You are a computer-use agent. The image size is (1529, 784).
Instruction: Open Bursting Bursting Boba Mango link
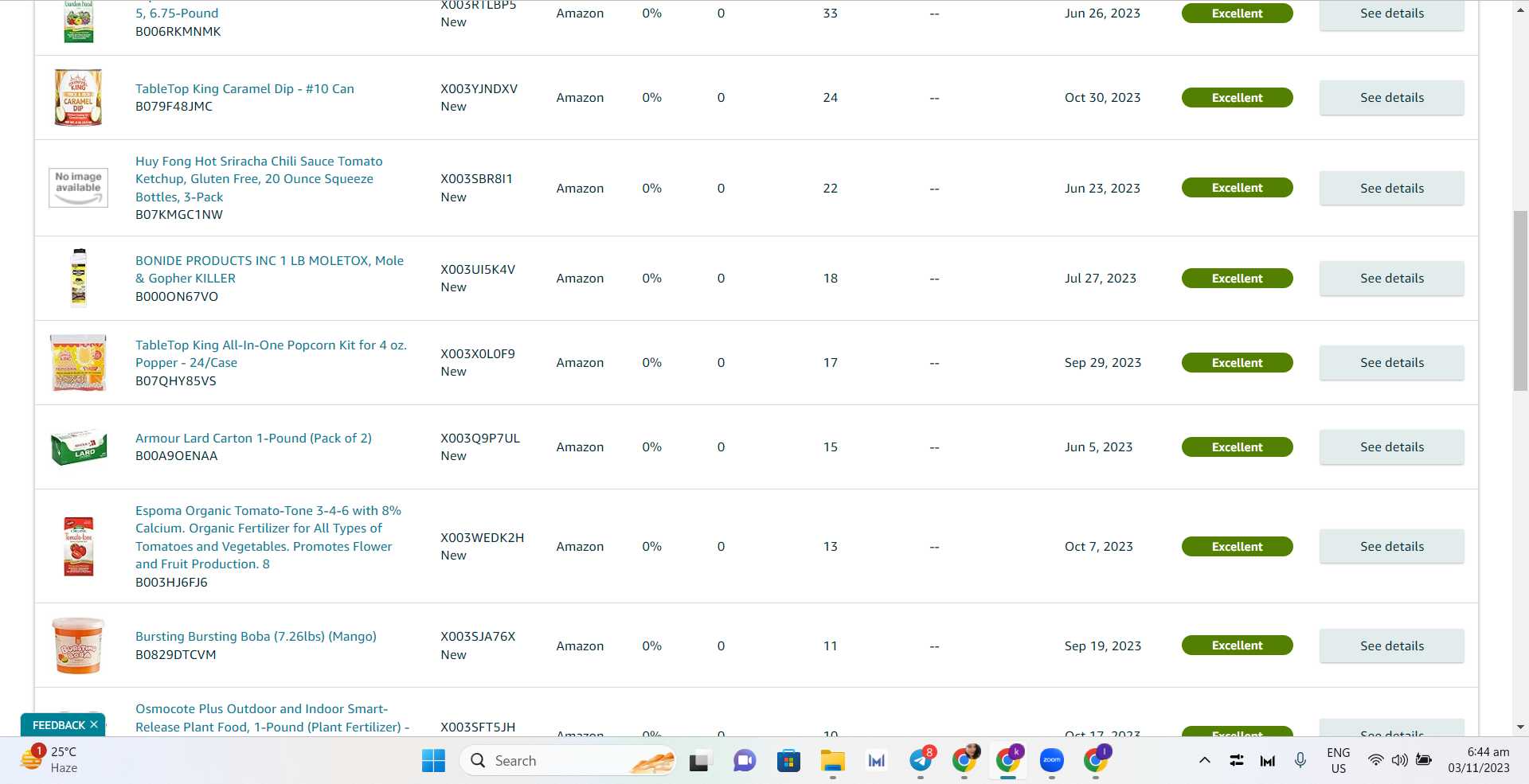256,636
